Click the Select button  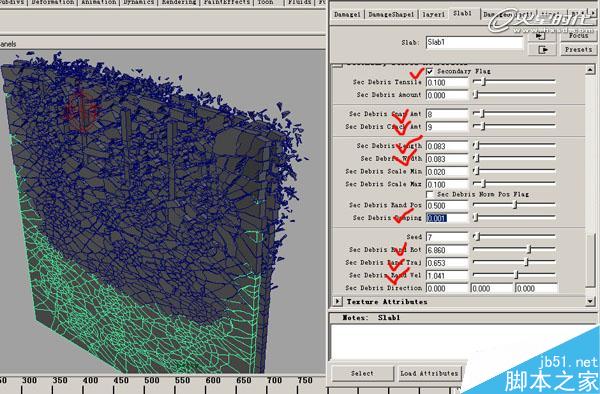point(362,373)
